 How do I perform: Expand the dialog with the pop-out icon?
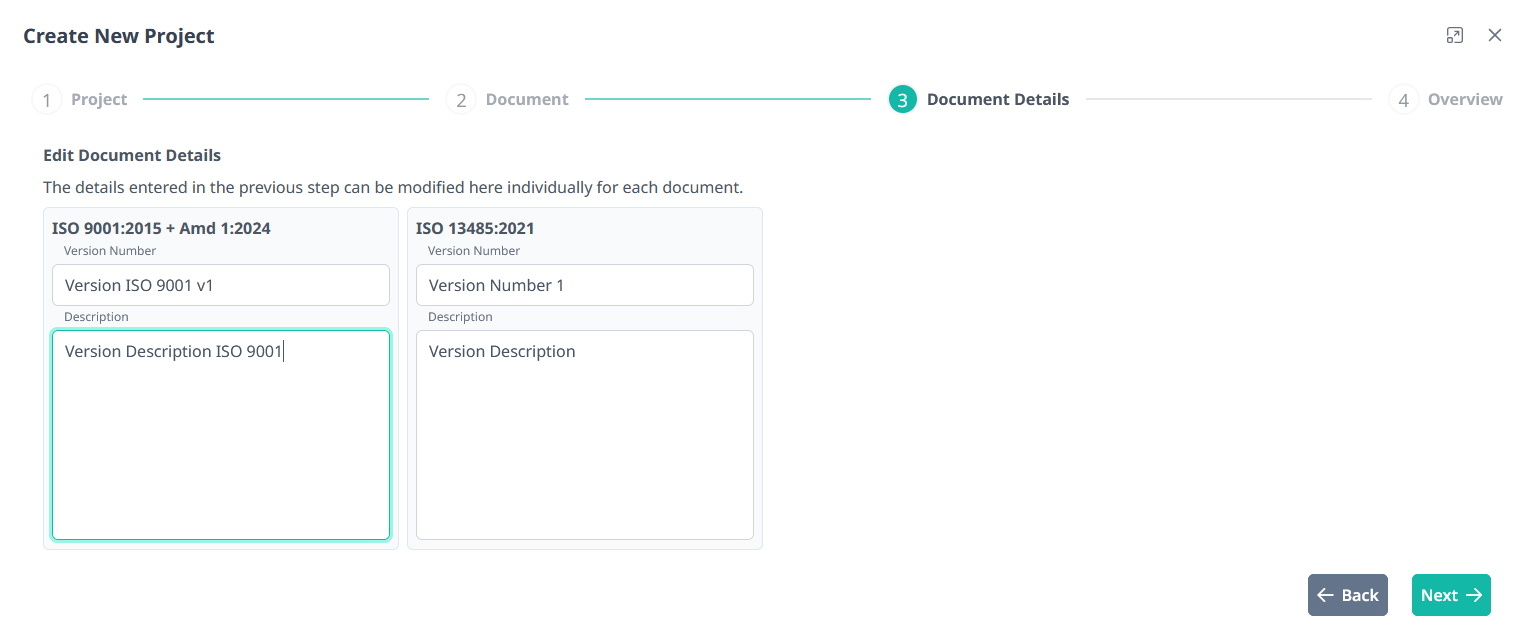pyautogui.click(x=1455, y=36)
